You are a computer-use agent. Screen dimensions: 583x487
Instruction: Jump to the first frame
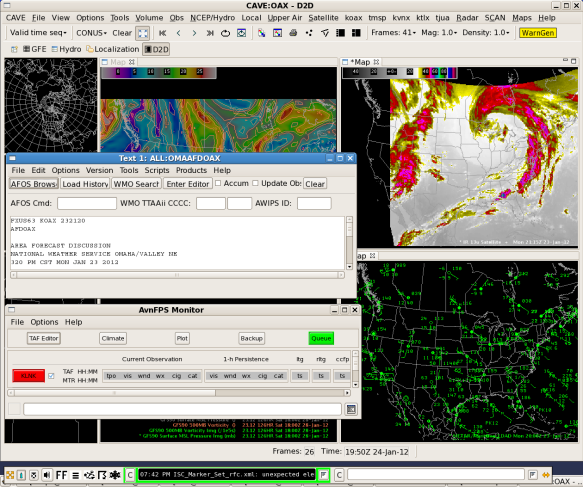click(162, 33)
